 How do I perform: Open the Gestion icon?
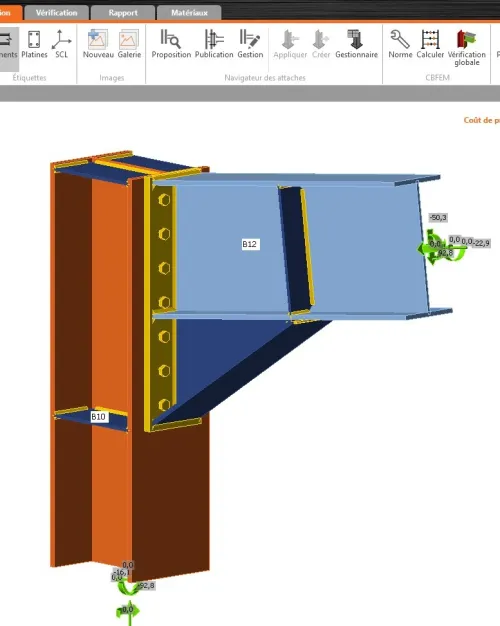click(250, 45)
